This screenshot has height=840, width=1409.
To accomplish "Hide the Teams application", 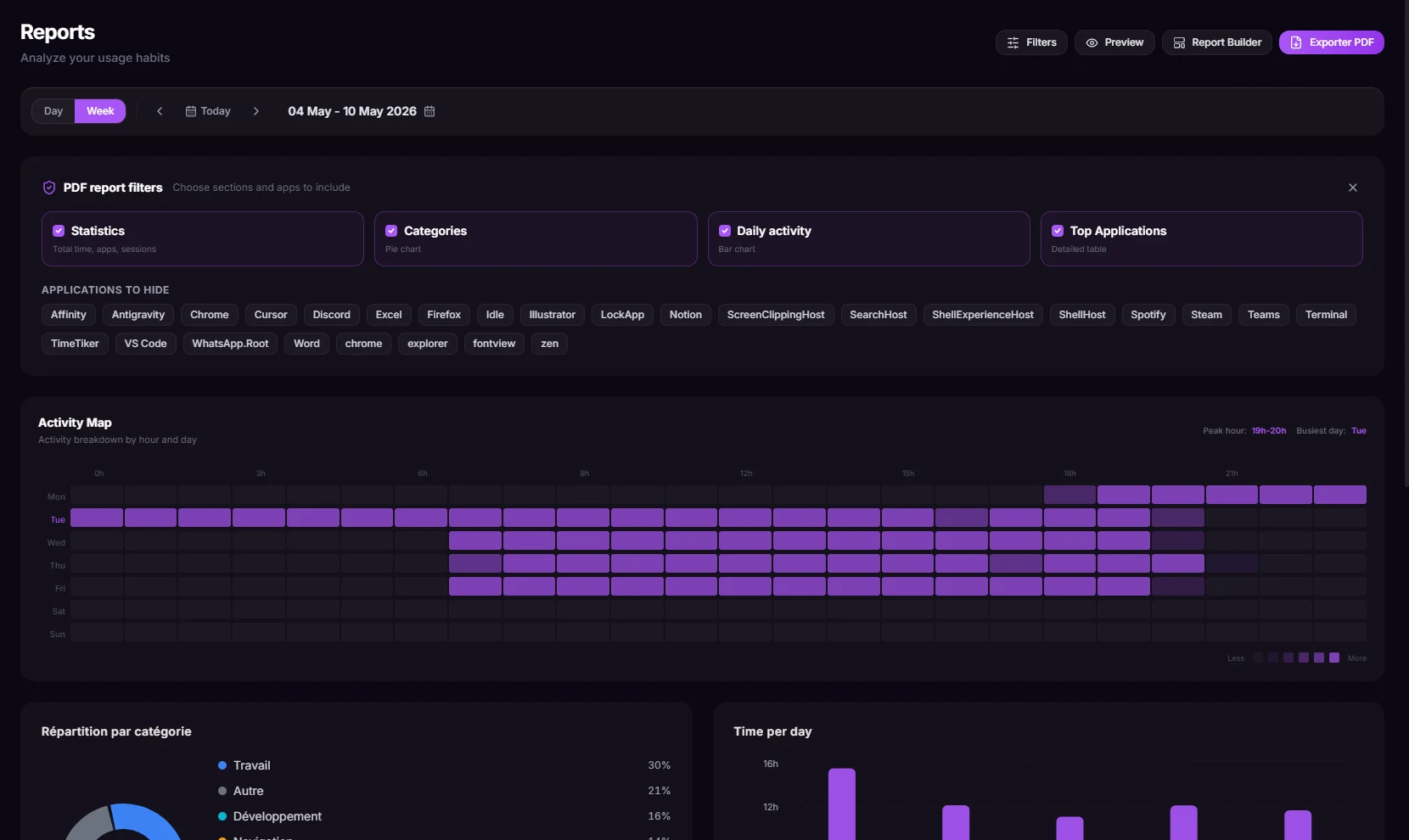I will (1264, 315).
